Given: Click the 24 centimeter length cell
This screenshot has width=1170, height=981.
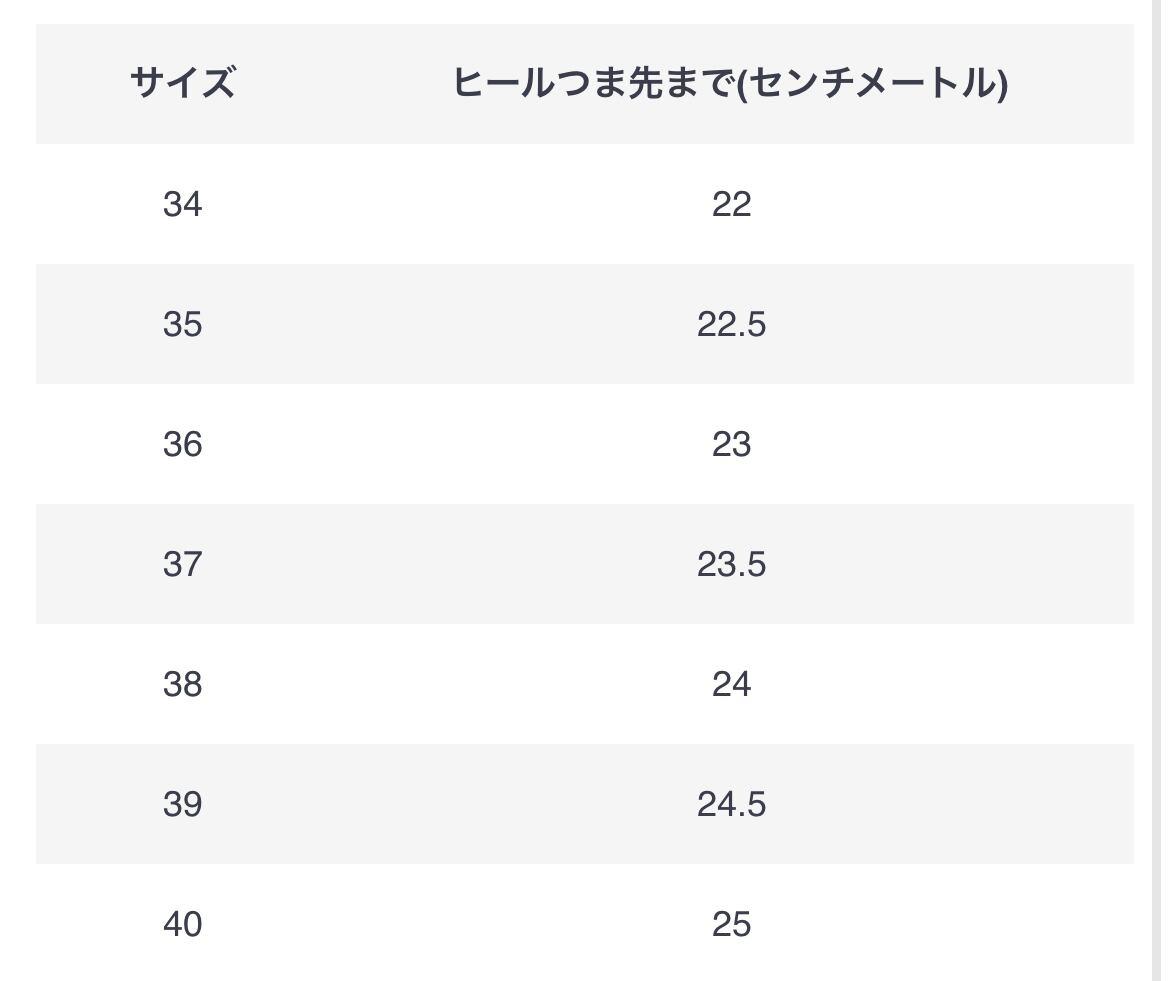Looking at the screenshot, I should [731, 684].
